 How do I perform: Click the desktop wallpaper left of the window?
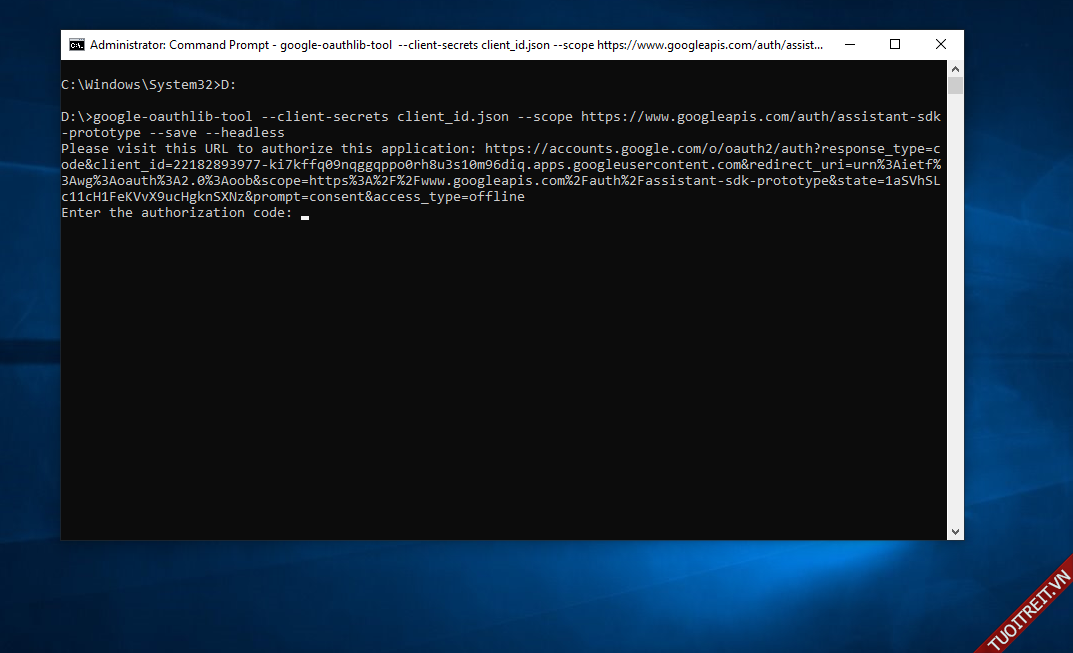coord(30,300)
